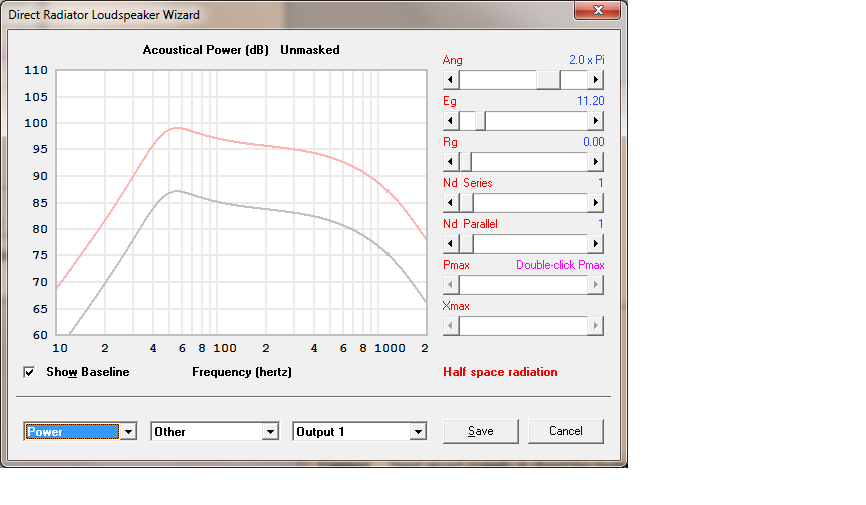This screenshot has width=866, height=505.
Task: Click the Half space radiation text
Action: tap(500, 372)
